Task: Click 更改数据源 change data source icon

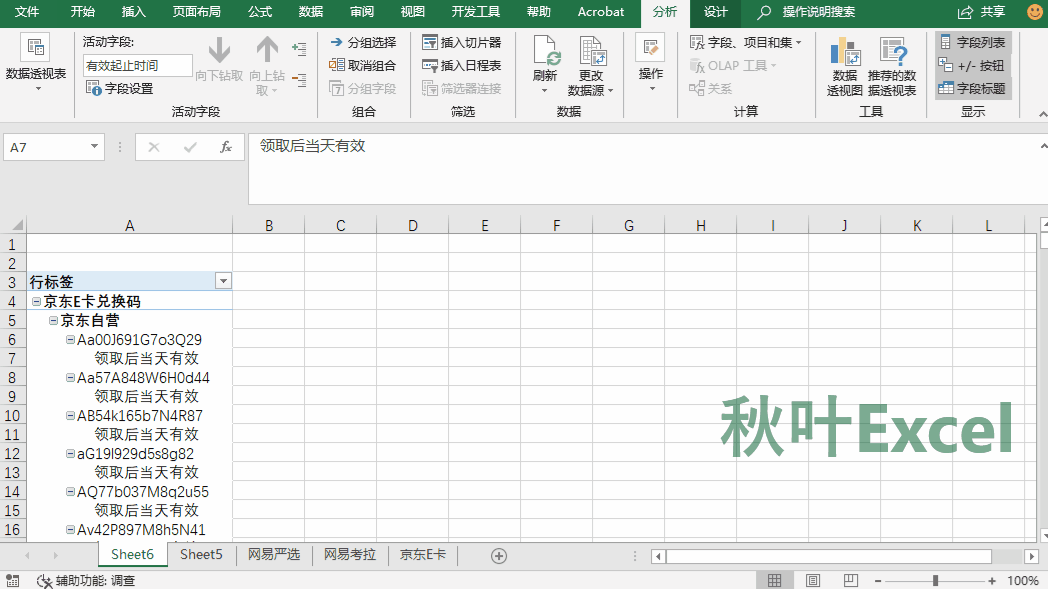Action: (591, 51)
